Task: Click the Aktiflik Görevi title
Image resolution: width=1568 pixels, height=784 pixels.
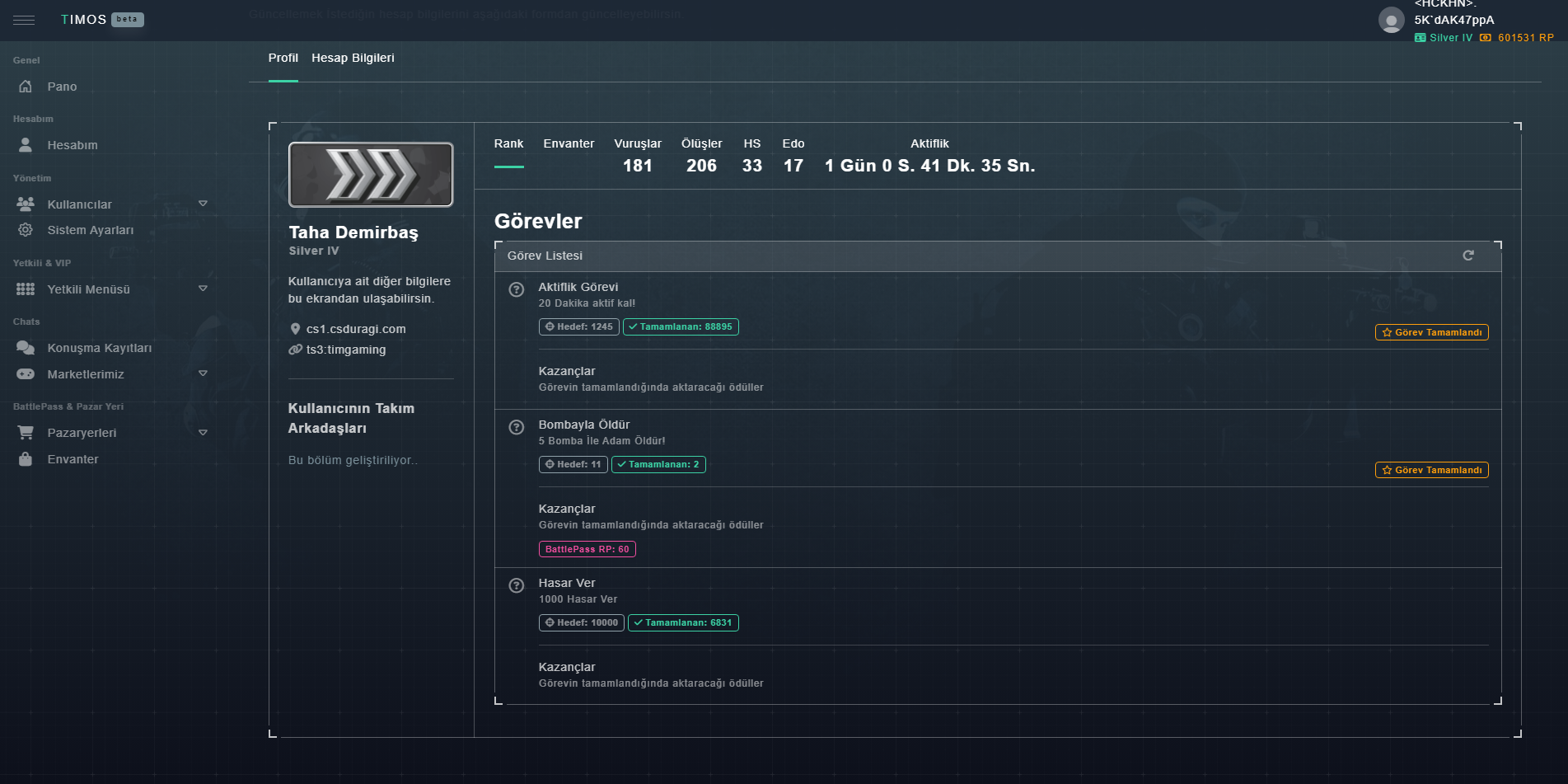Action: [x=578, y=287]
